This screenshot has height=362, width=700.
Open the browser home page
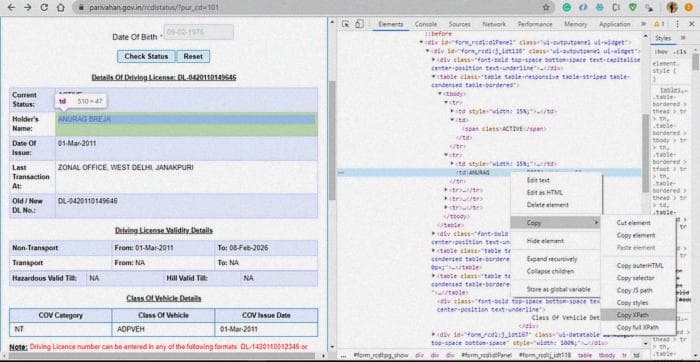tap(61, 8)
